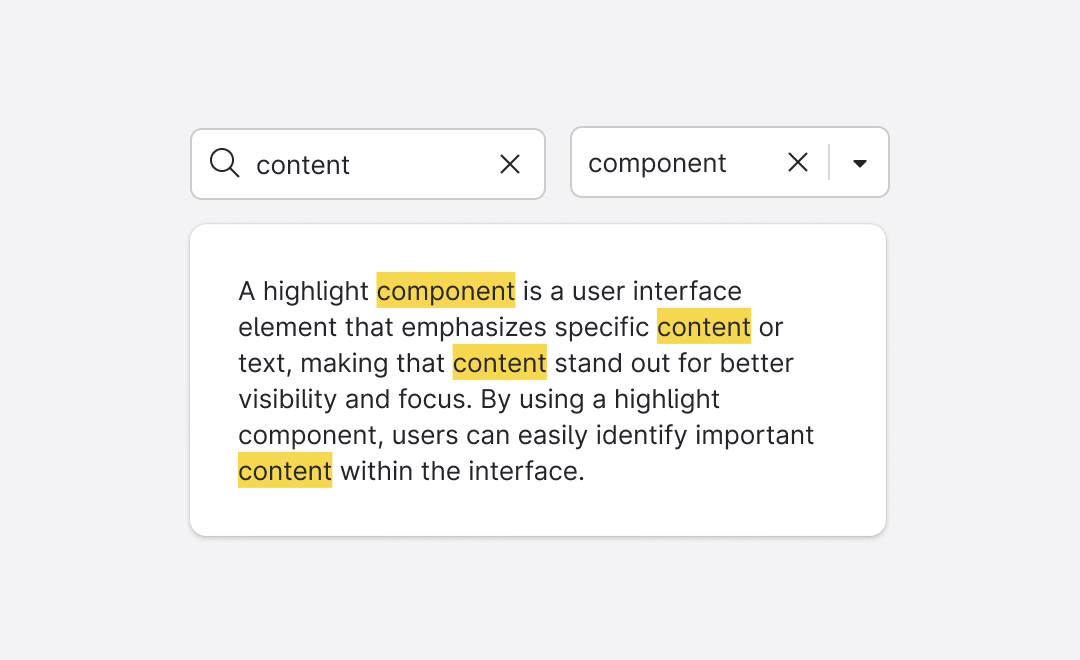Click the downward caret in the right field
1080x660 pixels.
pyautogui.click(x=859, y=162)
